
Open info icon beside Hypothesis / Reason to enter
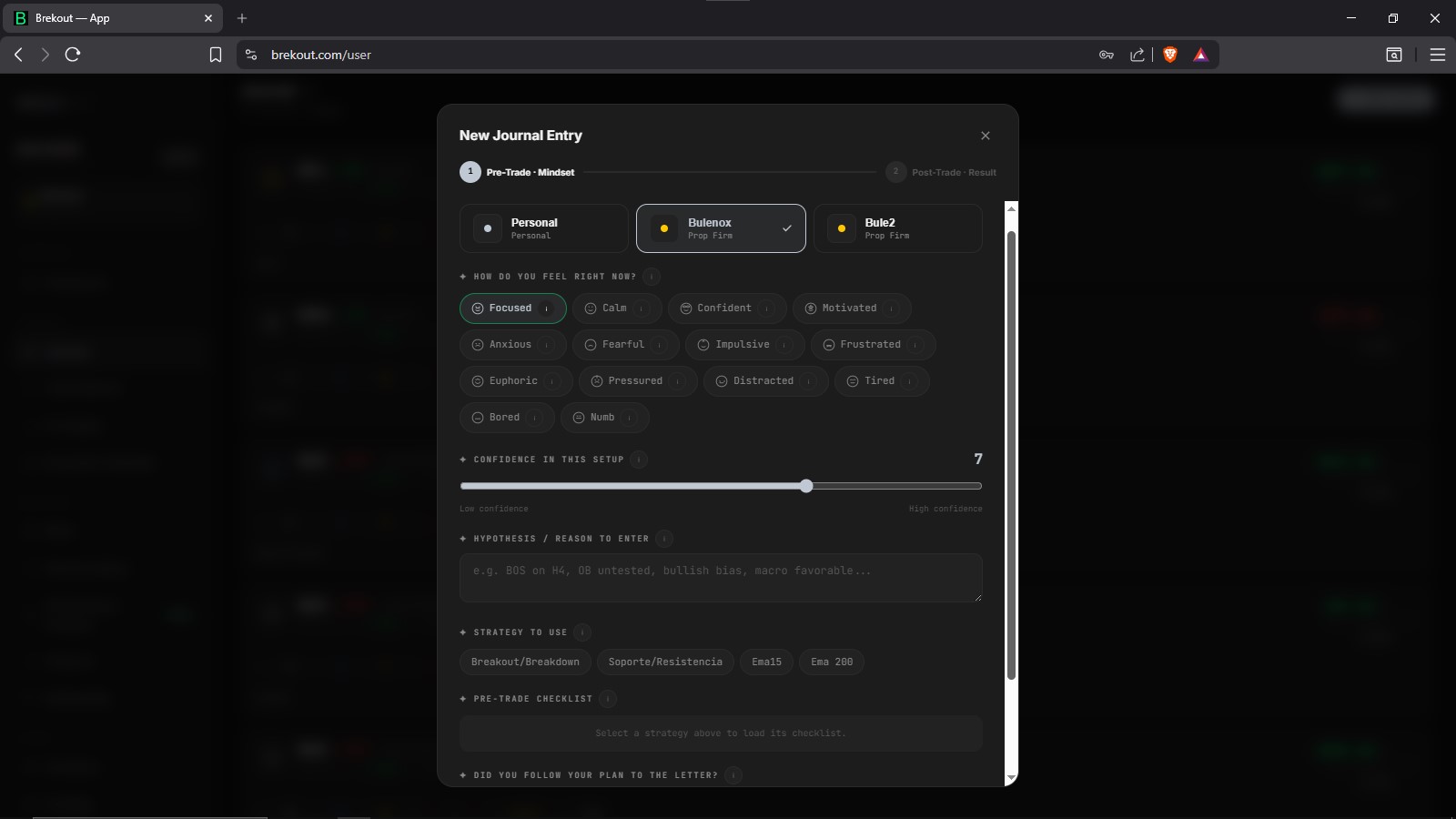(664, 539)
